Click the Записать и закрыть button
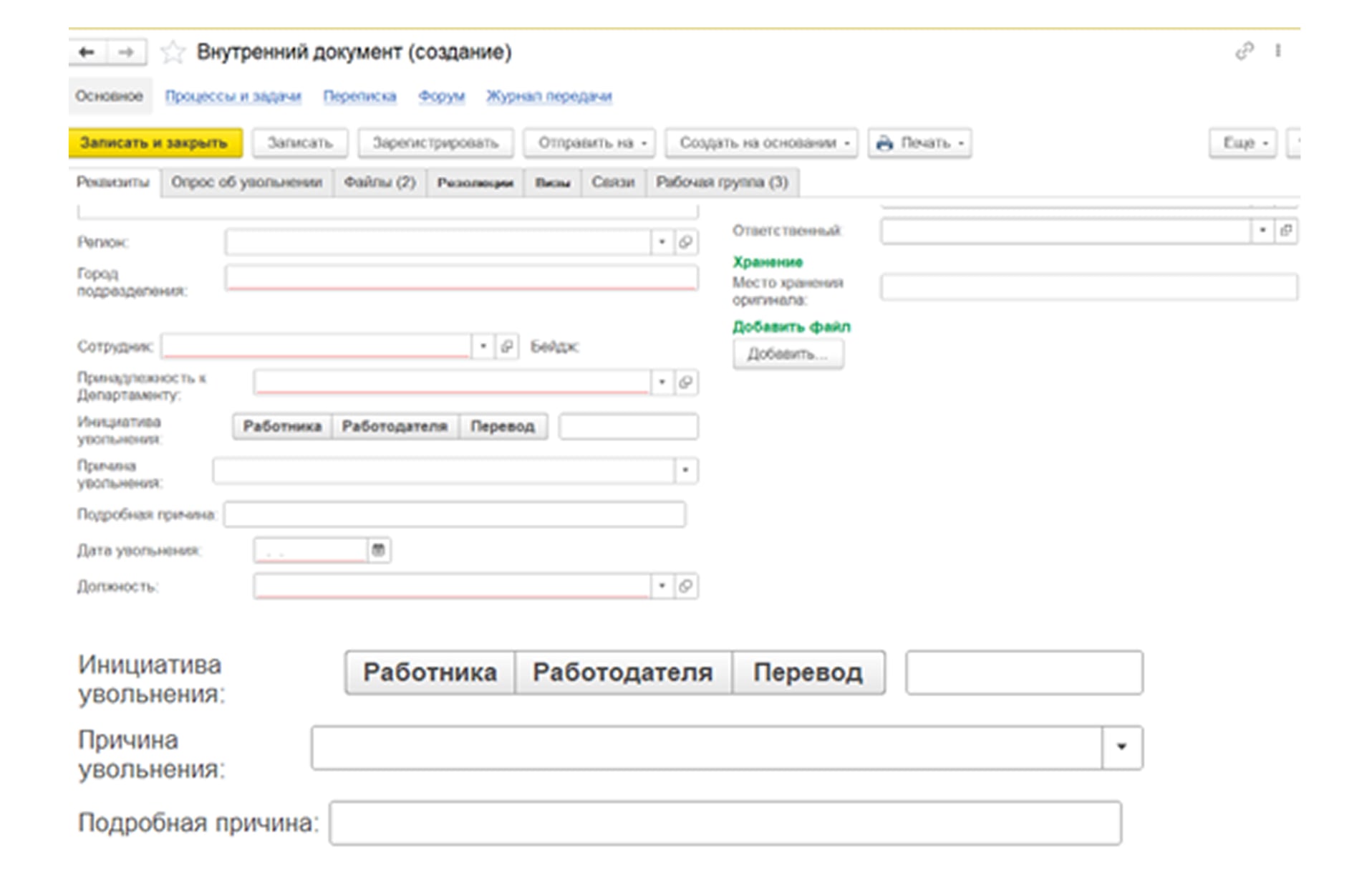This screenshot has width=1372, height=881. (153, 143)
